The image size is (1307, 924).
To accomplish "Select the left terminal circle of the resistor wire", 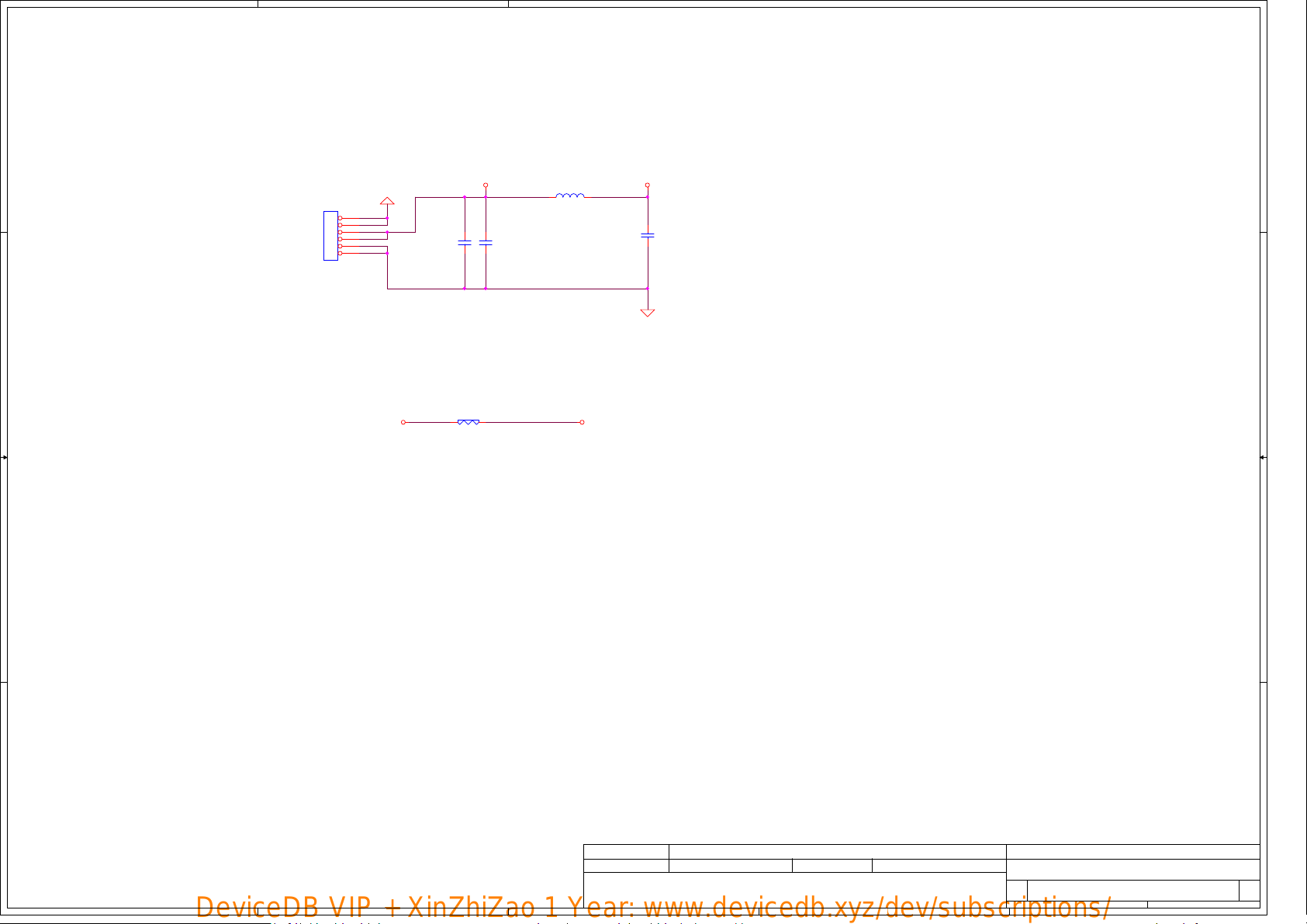I will [x=403, y=422].
